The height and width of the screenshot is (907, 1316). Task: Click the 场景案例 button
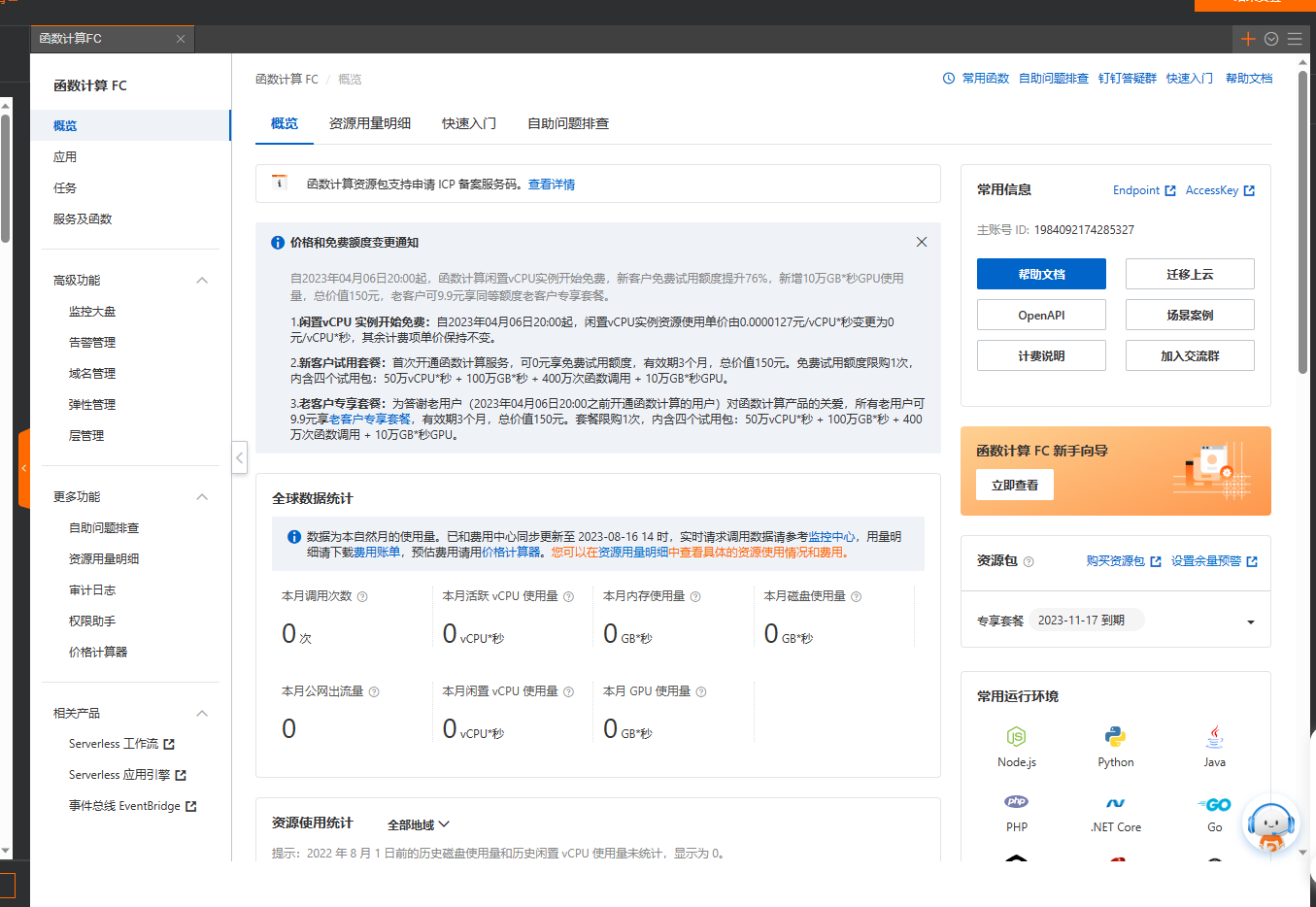pyautogui.click(x=1190, y=315)
